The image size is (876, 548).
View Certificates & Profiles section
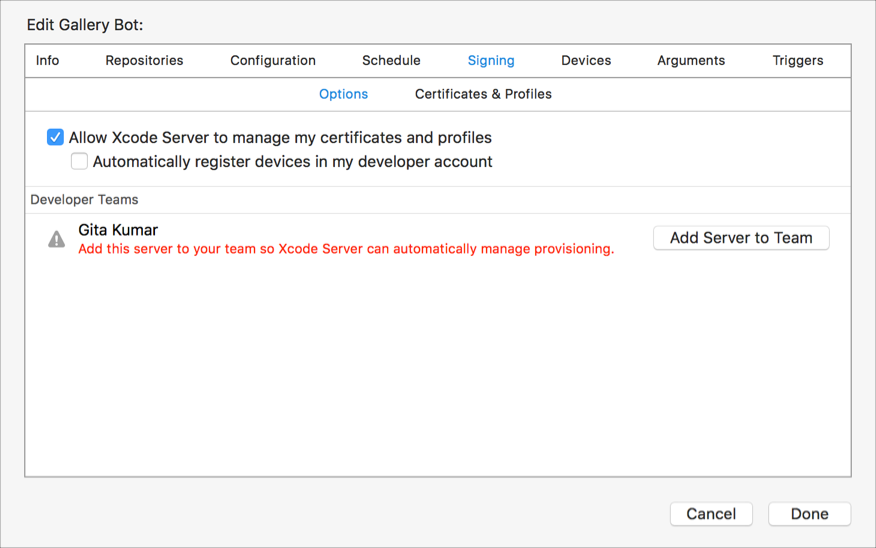tap(483, 94)
